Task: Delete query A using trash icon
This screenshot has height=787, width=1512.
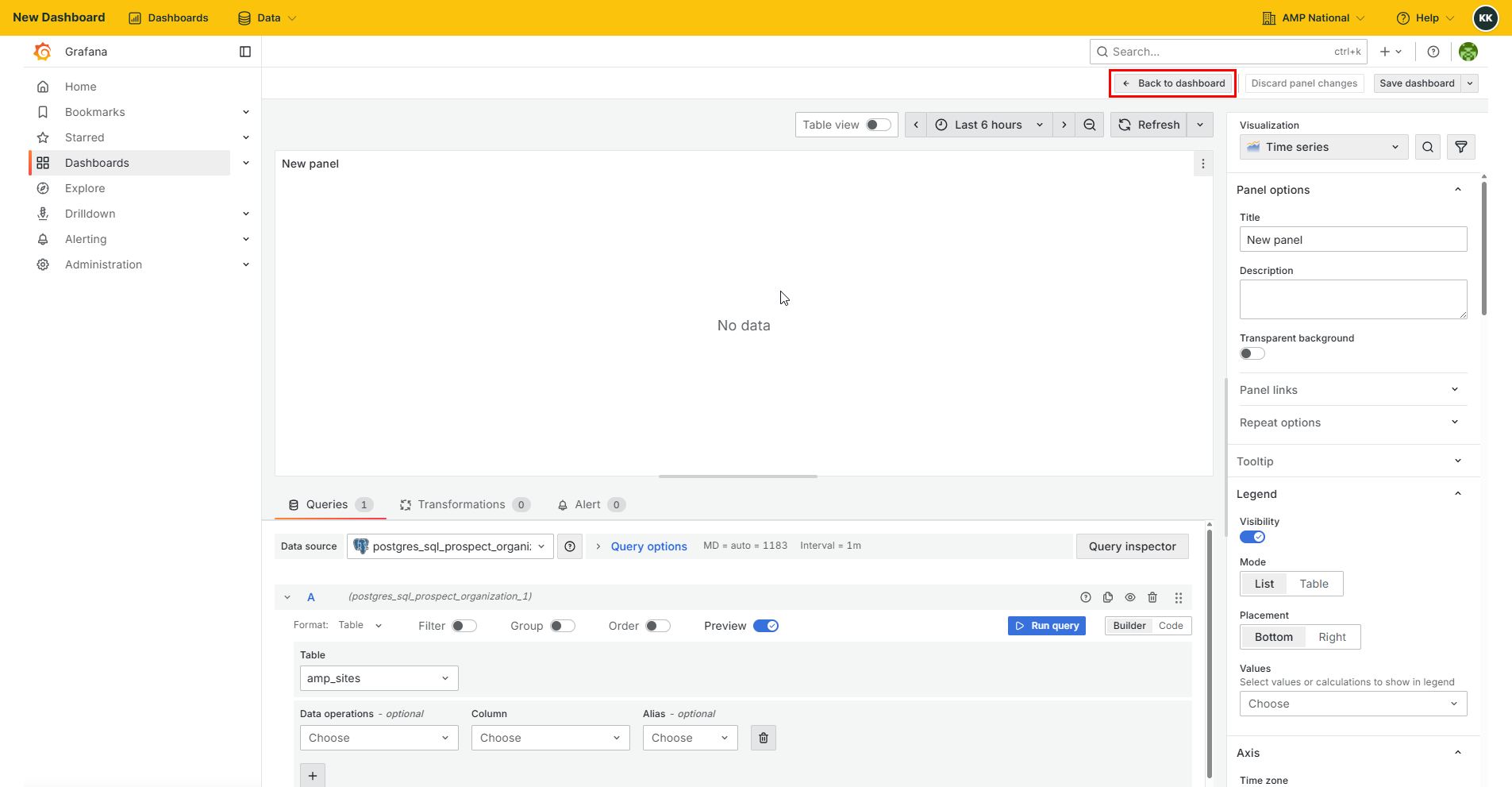Action: [1152, 597]
